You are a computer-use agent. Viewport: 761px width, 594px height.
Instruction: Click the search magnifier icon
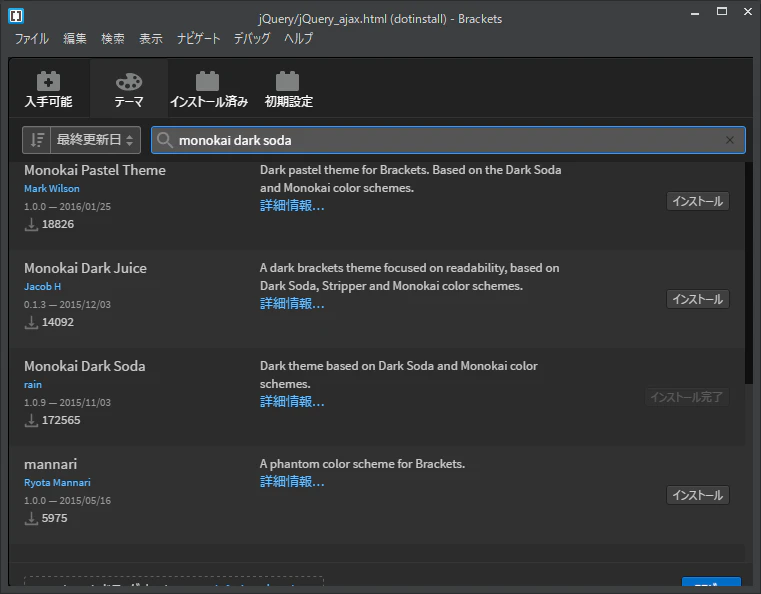(165, 140)
